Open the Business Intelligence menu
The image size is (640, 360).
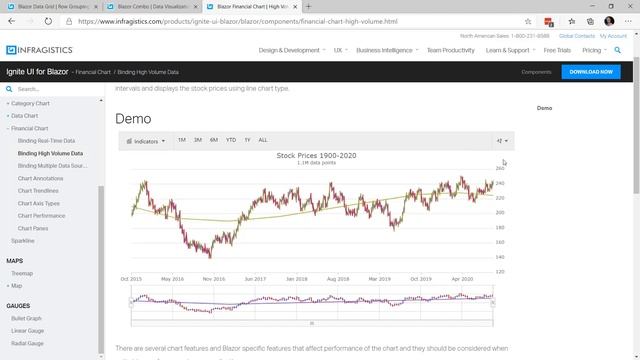[x=387, y=50]
